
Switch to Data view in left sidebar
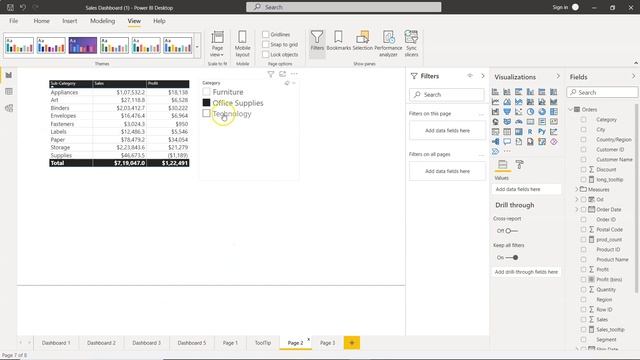[x=9, y=91]
